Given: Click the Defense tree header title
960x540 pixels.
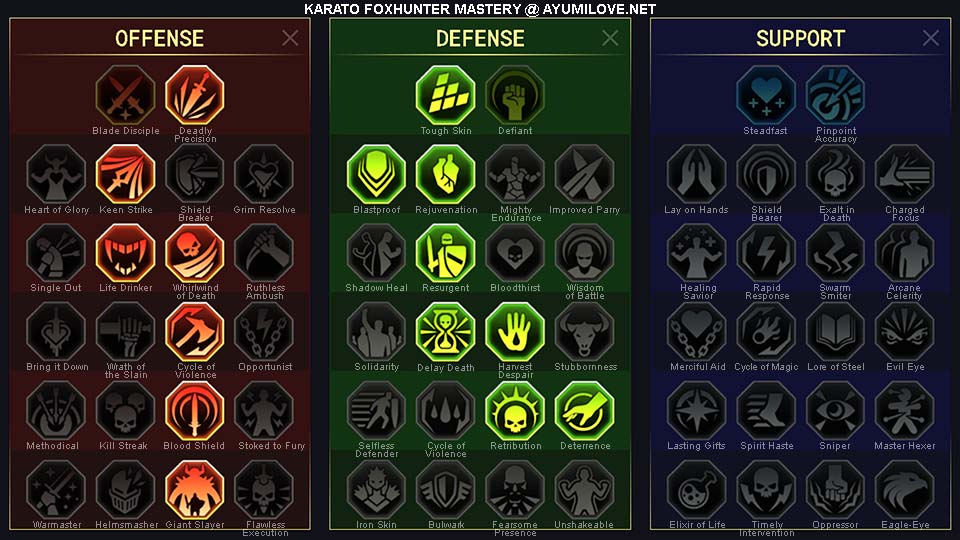Looking at the screenshot, I should [480, 39].
